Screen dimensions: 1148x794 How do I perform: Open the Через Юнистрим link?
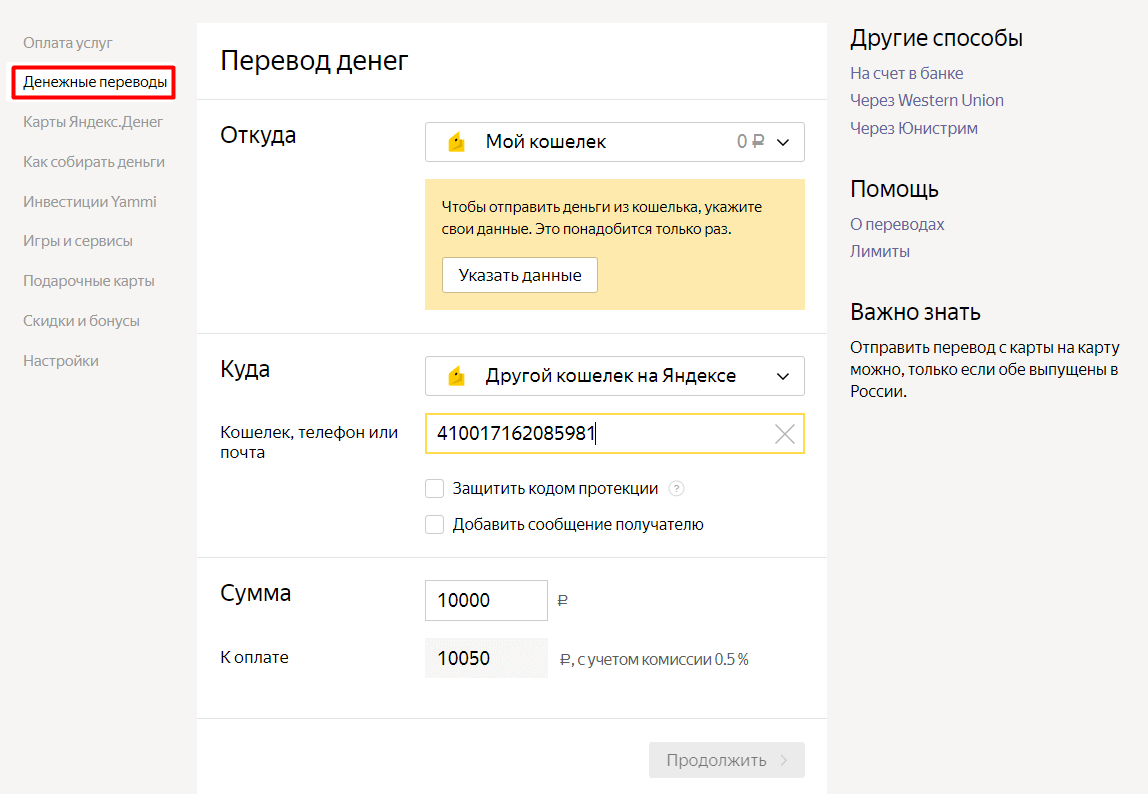[914, 128]
